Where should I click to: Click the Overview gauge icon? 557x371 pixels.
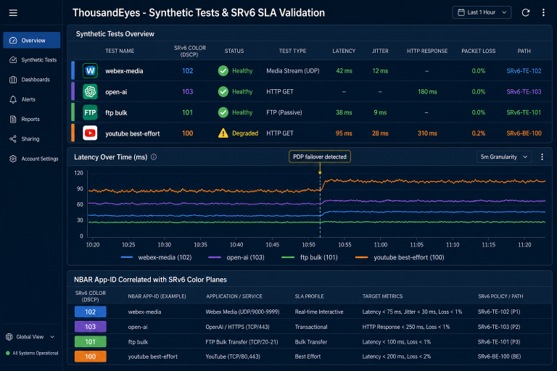click(13, 41)
